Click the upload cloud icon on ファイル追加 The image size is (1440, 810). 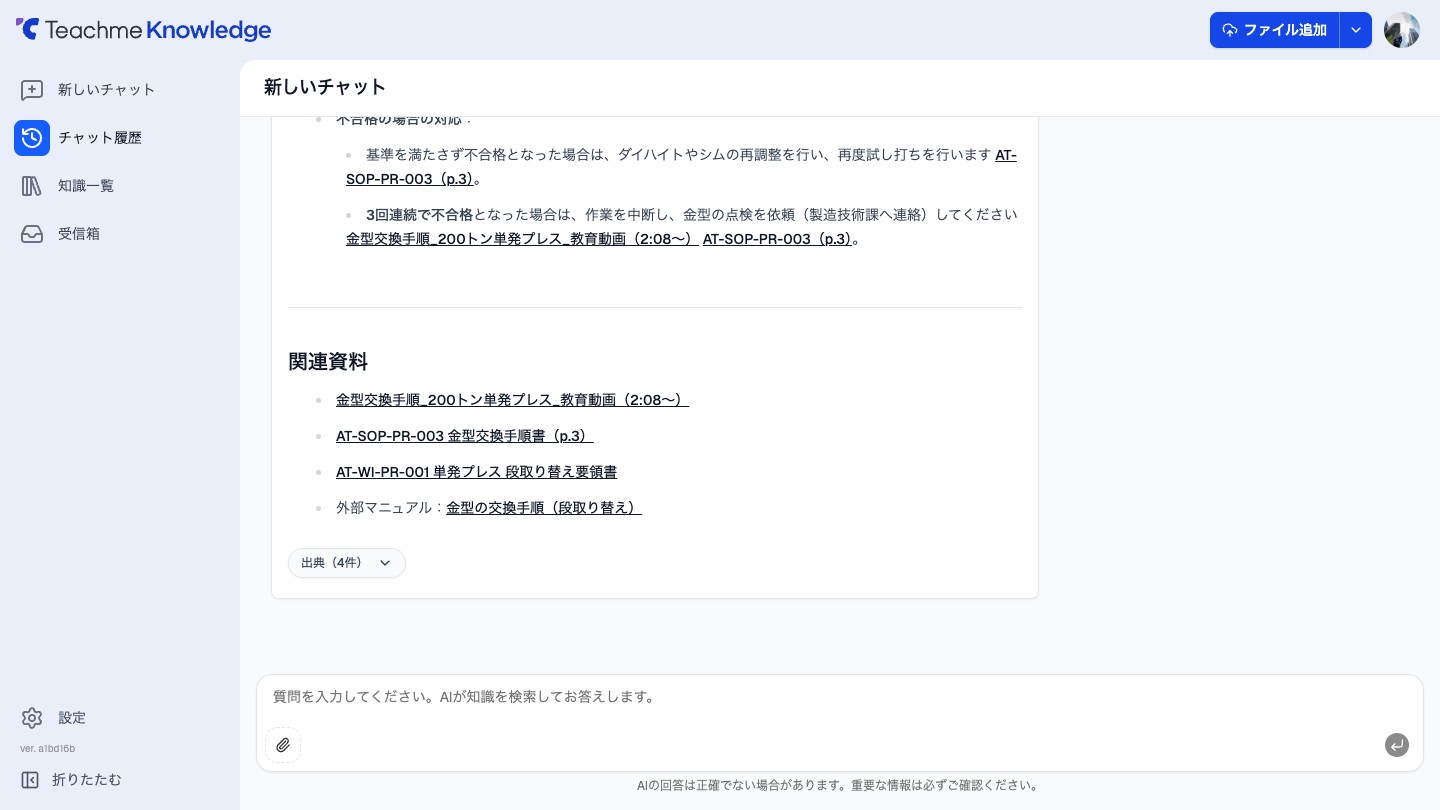[x=1230, y=30]
